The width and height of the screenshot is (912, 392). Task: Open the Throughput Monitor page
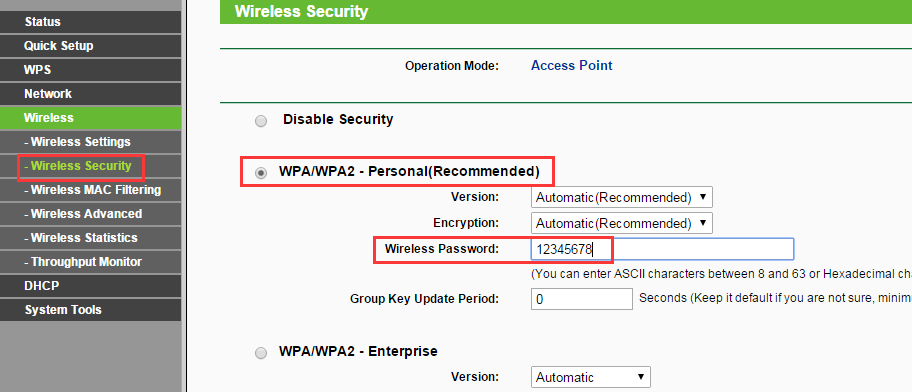(x=90, y=262)
